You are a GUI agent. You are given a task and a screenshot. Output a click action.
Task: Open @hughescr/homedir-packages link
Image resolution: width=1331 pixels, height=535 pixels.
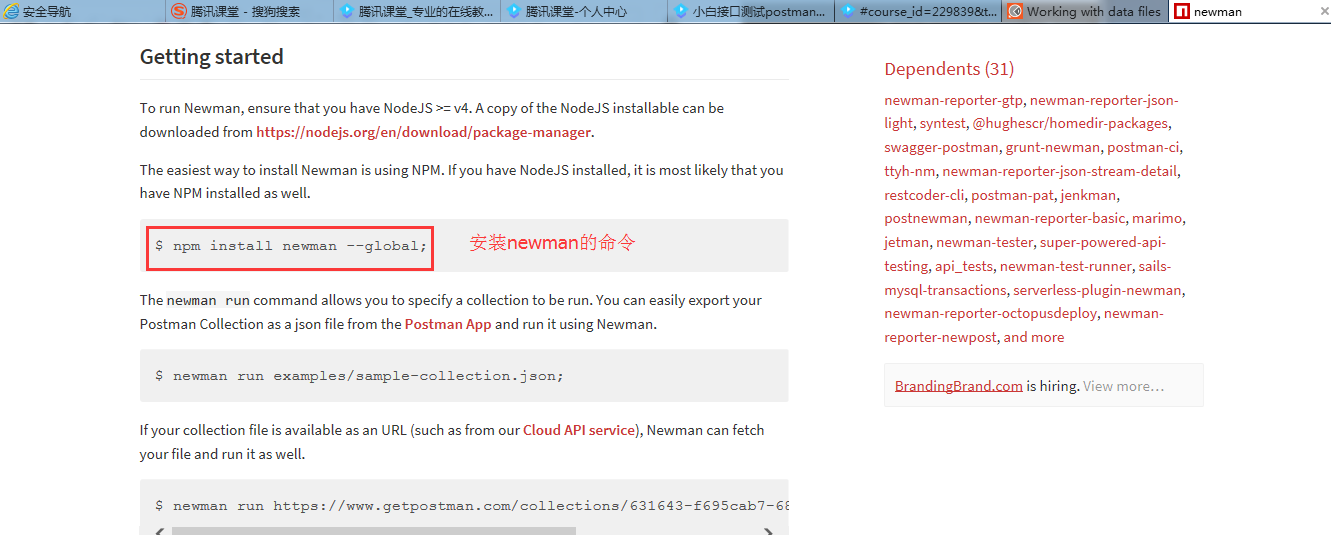click(1070, 123)
